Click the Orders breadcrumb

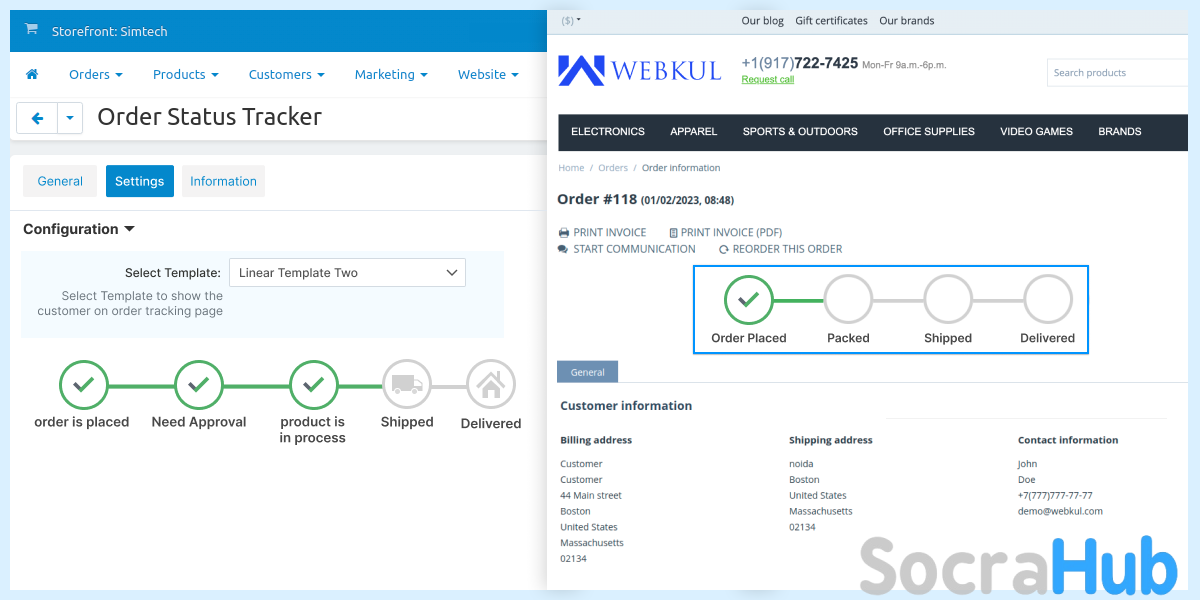613,168
